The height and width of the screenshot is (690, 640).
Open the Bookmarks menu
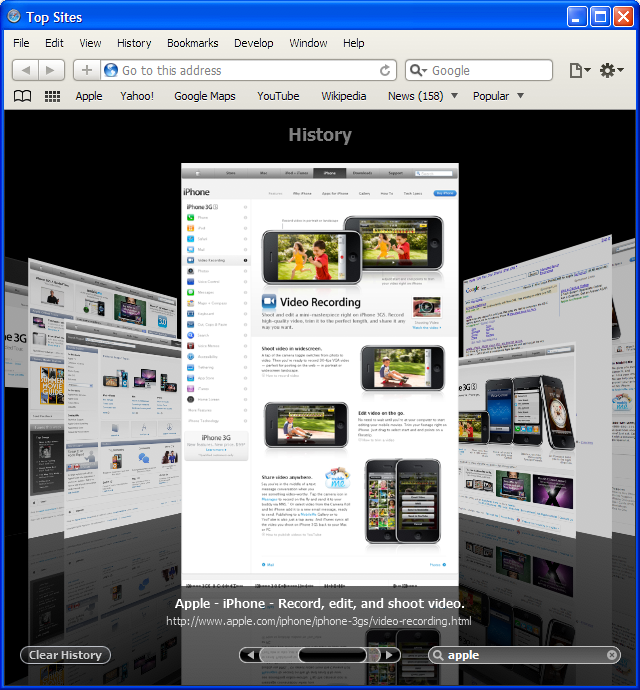click(x=193, y=43)
